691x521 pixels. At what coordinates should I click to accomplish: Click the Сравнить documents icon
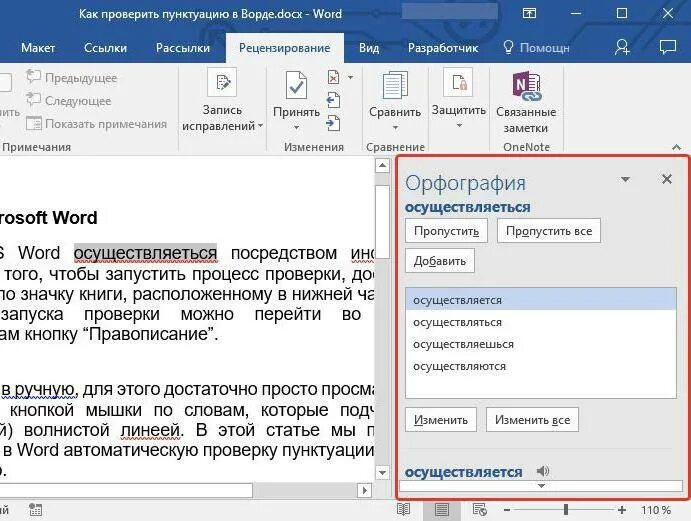click(x=395, y=86)
